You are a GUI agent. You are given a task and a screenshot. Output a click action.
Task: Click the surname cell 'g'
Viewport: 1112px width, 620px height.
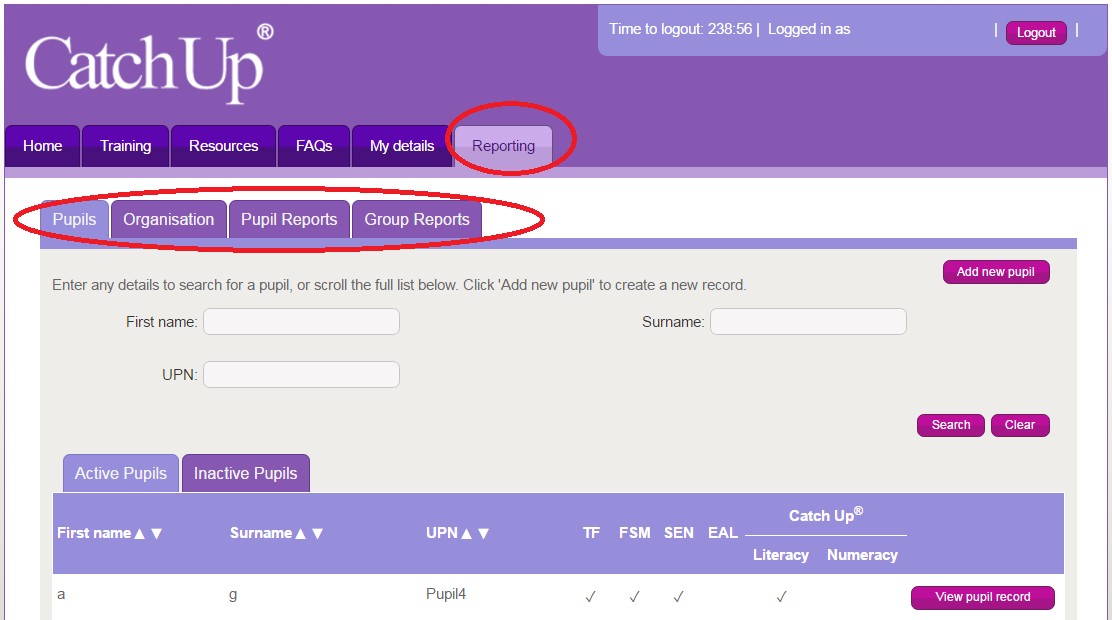(x=233, y=595)
